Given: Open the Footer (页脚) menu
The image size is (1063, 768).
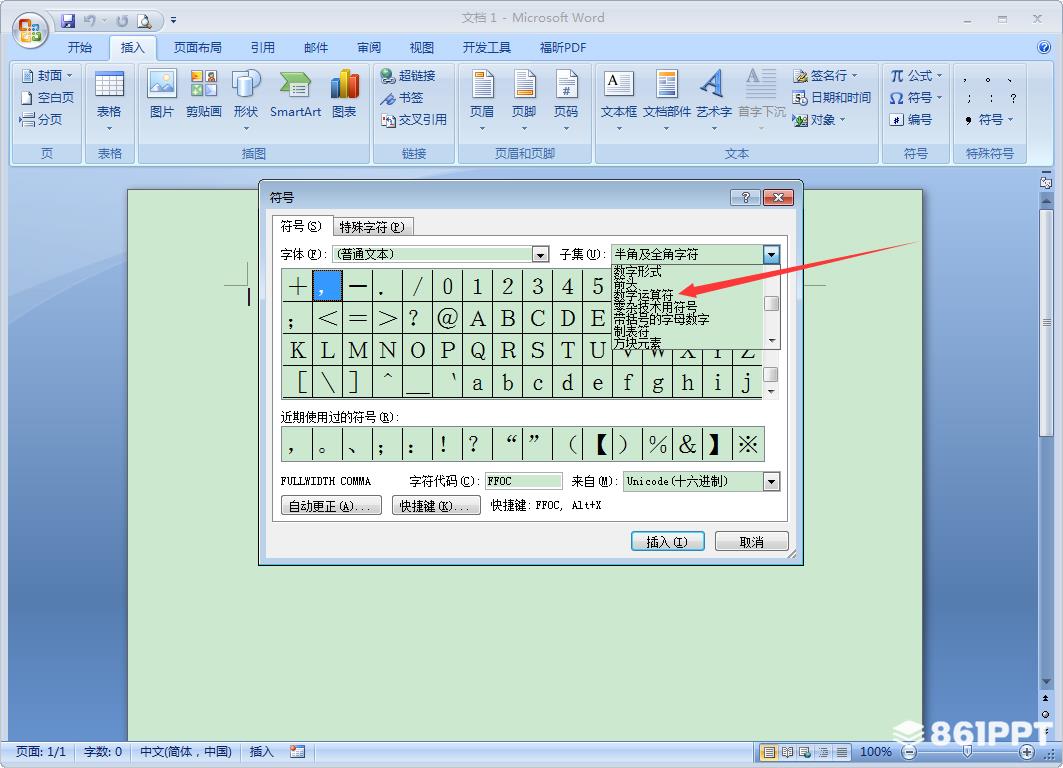Looking at the screenshot, I should pyautogui.click(x=524, y=99).
